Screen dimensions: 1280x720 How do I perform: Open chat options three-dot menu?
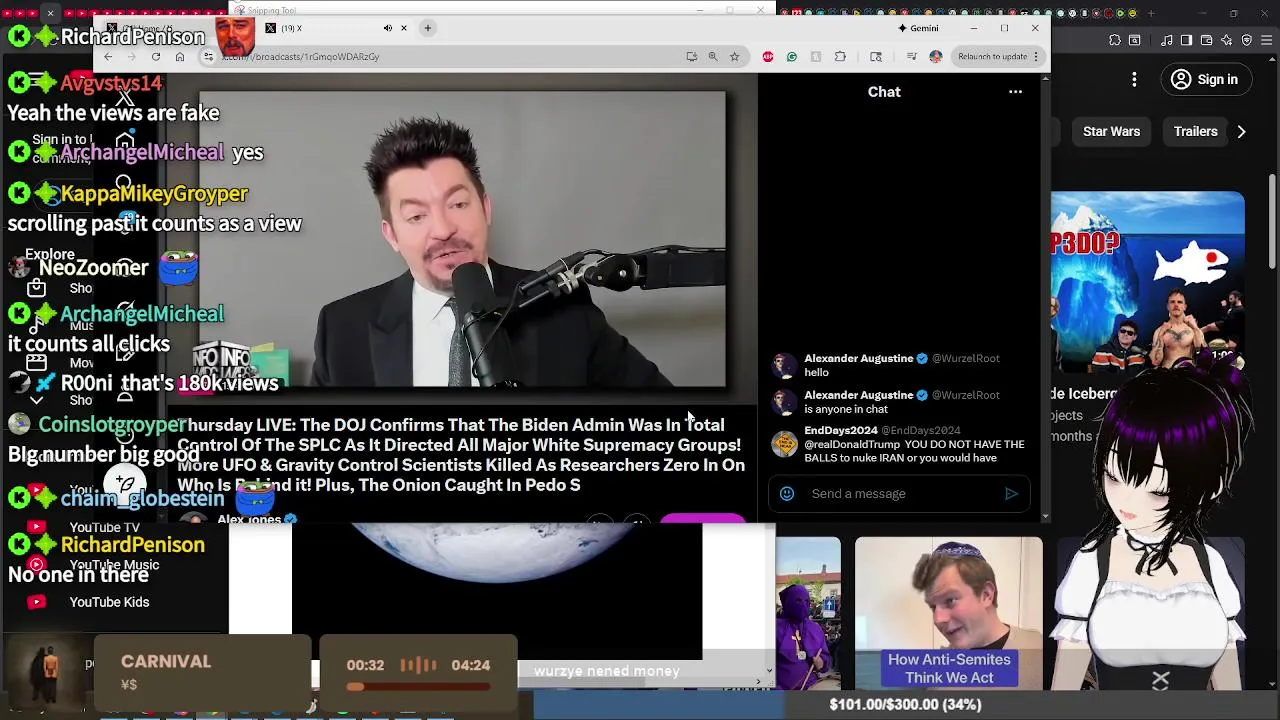1015,92
